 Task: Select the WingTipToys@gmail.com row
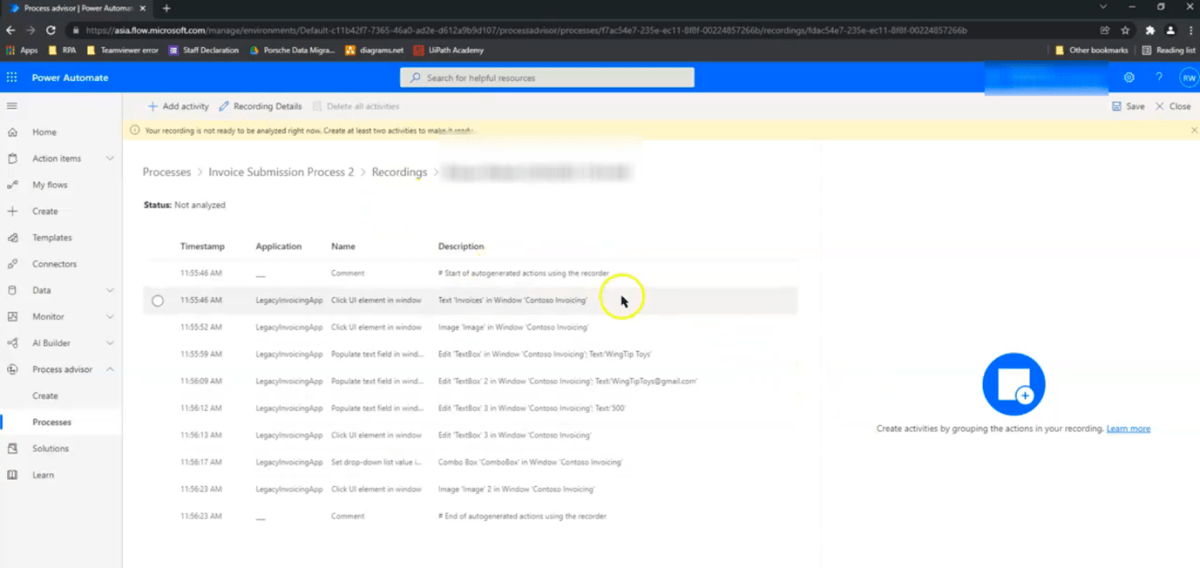pos(470,381)
